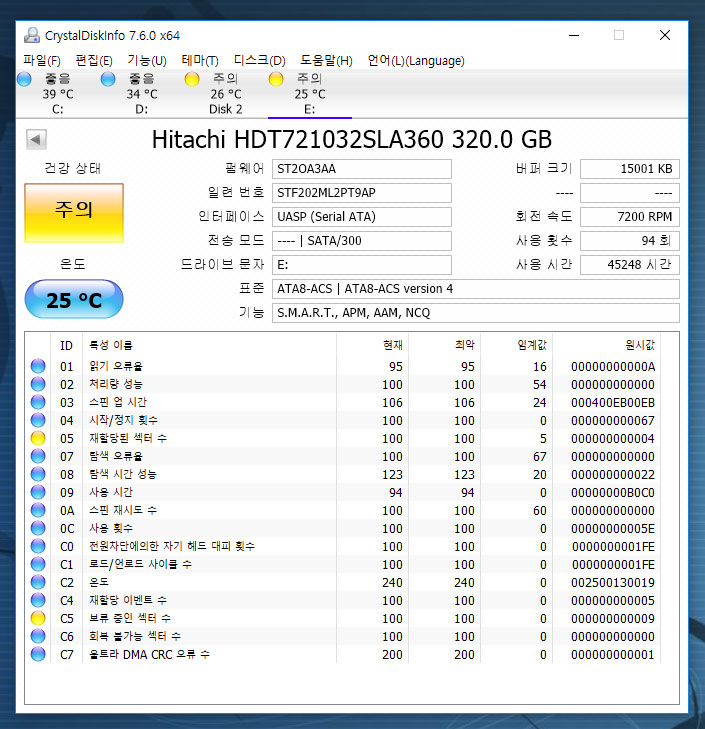Click the firmware field ST2OA3AA
The width and height of the screenshot is (705, 729).
click(361, 169)
